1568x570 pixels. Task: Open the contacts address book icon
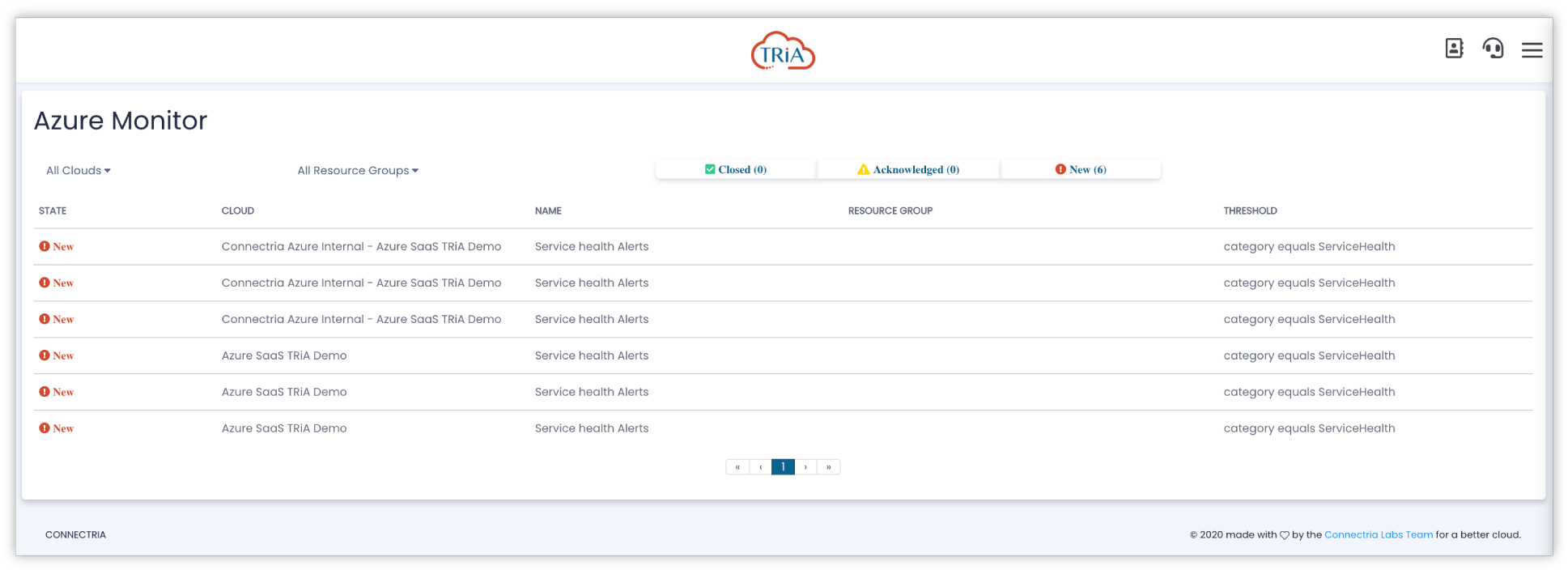point(1454,49)
